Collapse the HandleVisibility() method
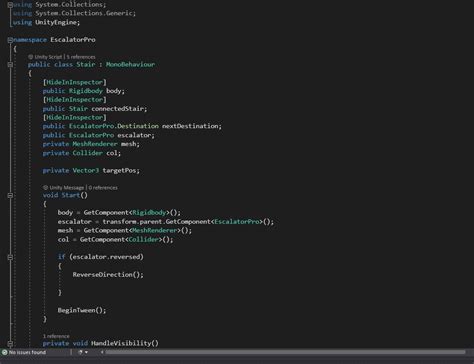474x364 pixels. (10, 343)
